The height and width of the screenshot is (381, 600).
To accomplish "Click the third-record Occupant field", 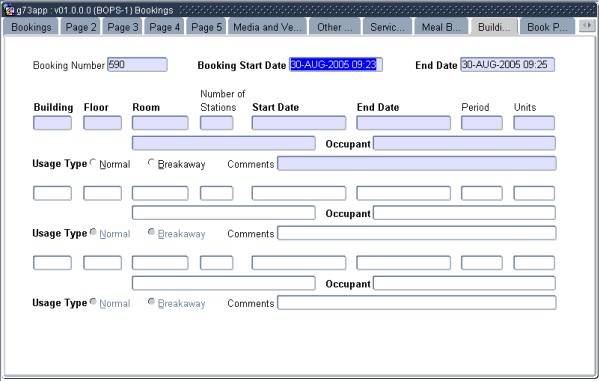I will (464, 283).
